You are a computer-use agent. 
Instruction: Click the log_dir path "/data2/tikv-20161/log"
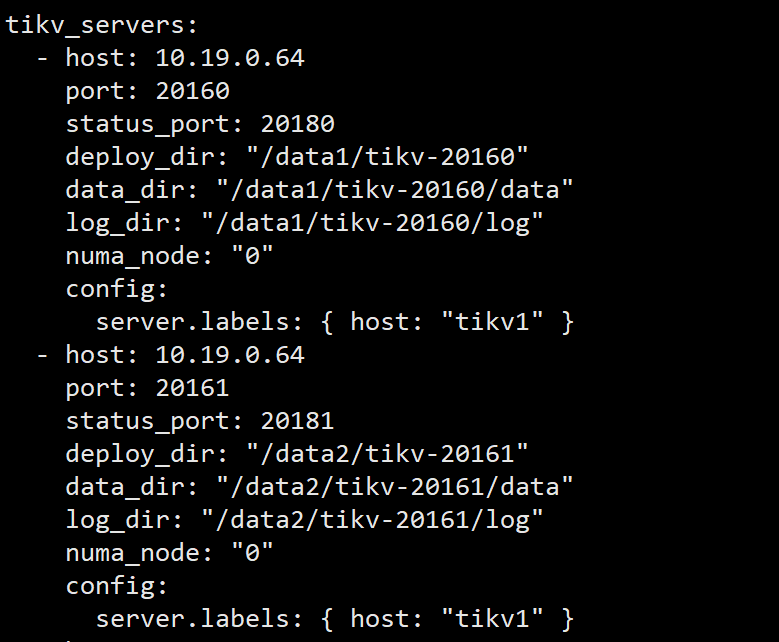pos(372,520)
